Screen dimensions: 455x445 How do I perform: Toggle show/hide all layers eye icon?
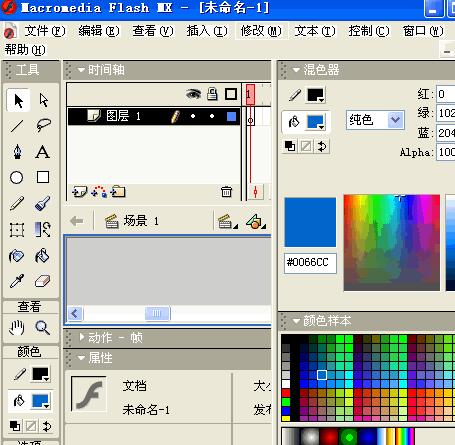(x=193, y=94)
